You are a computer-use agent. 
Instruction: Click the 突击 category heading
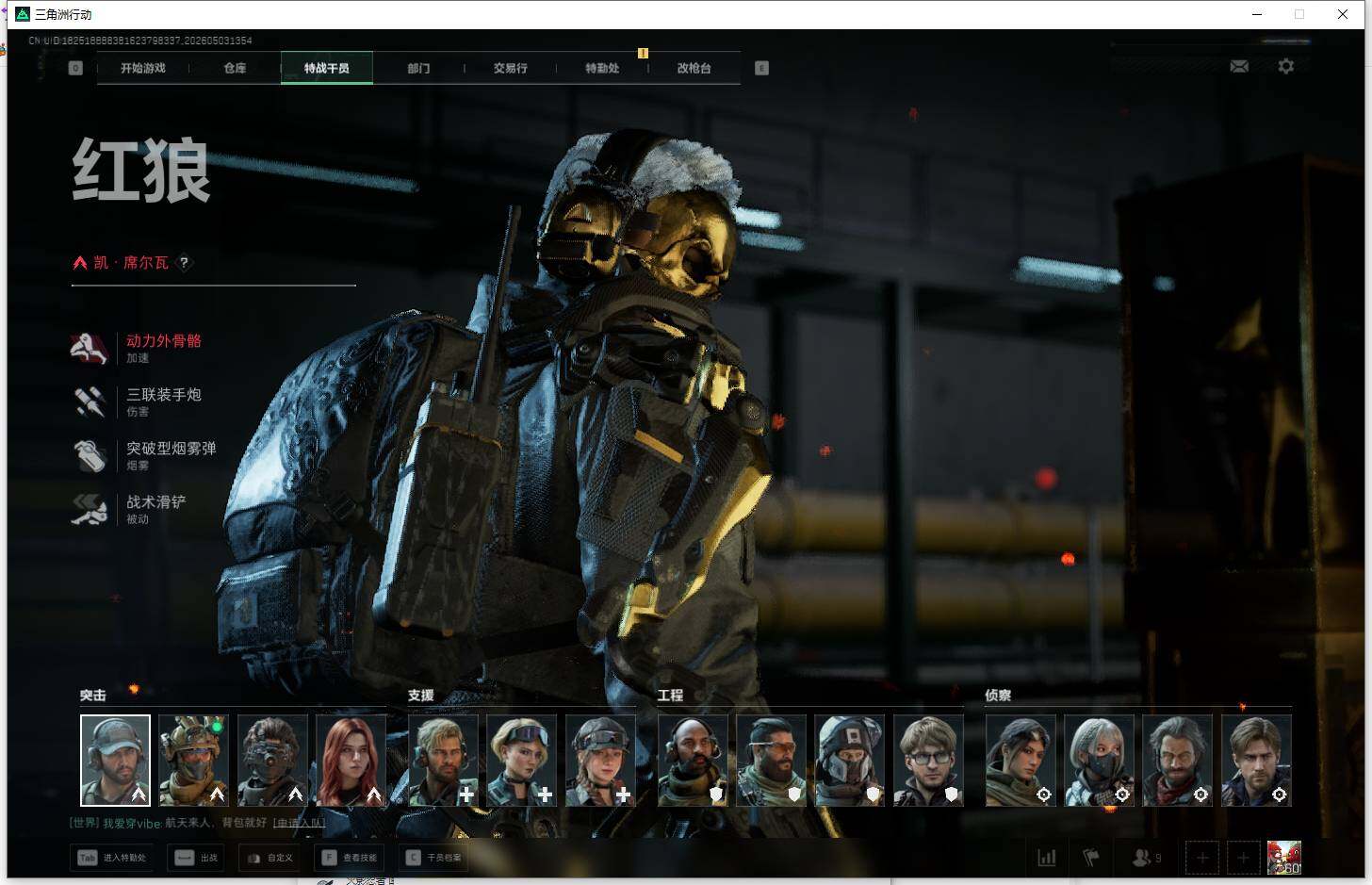coord(93,696)
